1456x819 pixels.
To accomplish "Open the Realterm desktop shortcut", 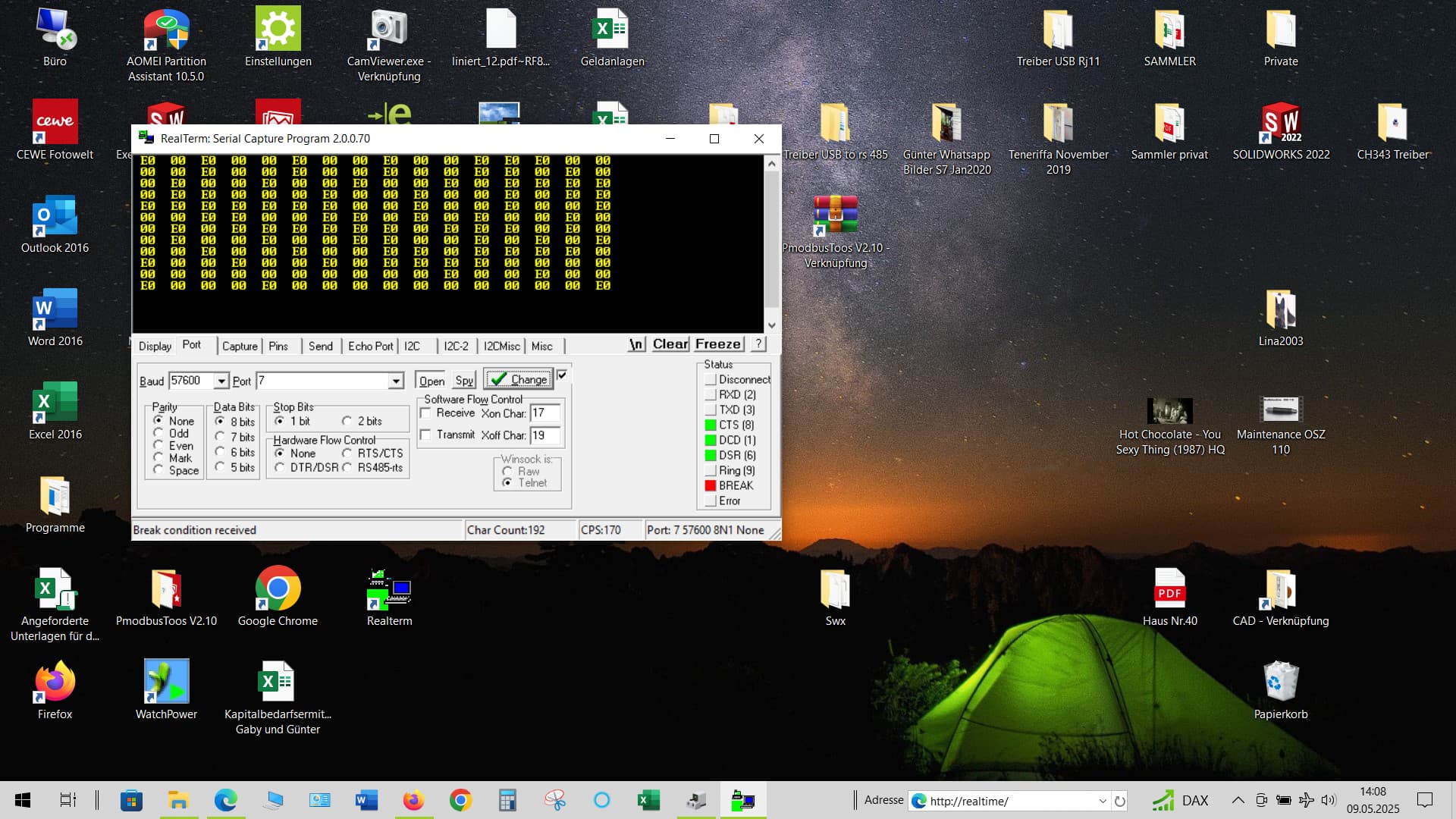I will coord(389,598).
